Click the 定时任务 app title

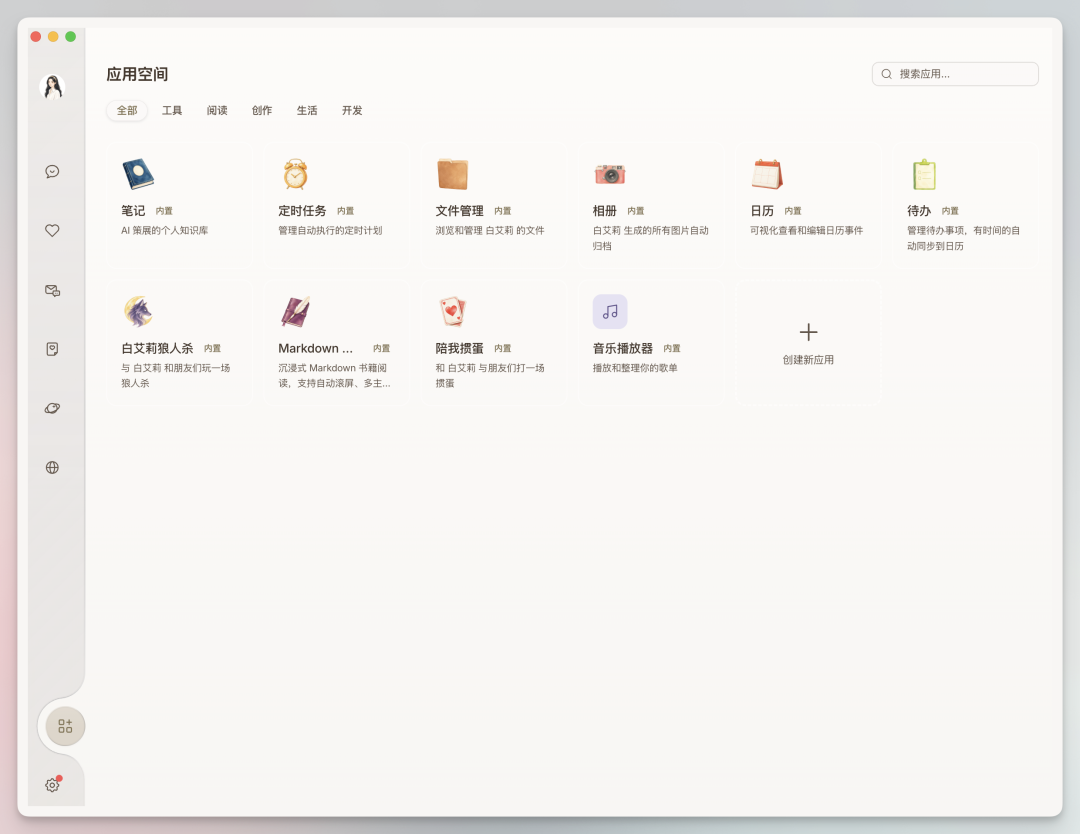pyautogui.click(x=302, y=211)
